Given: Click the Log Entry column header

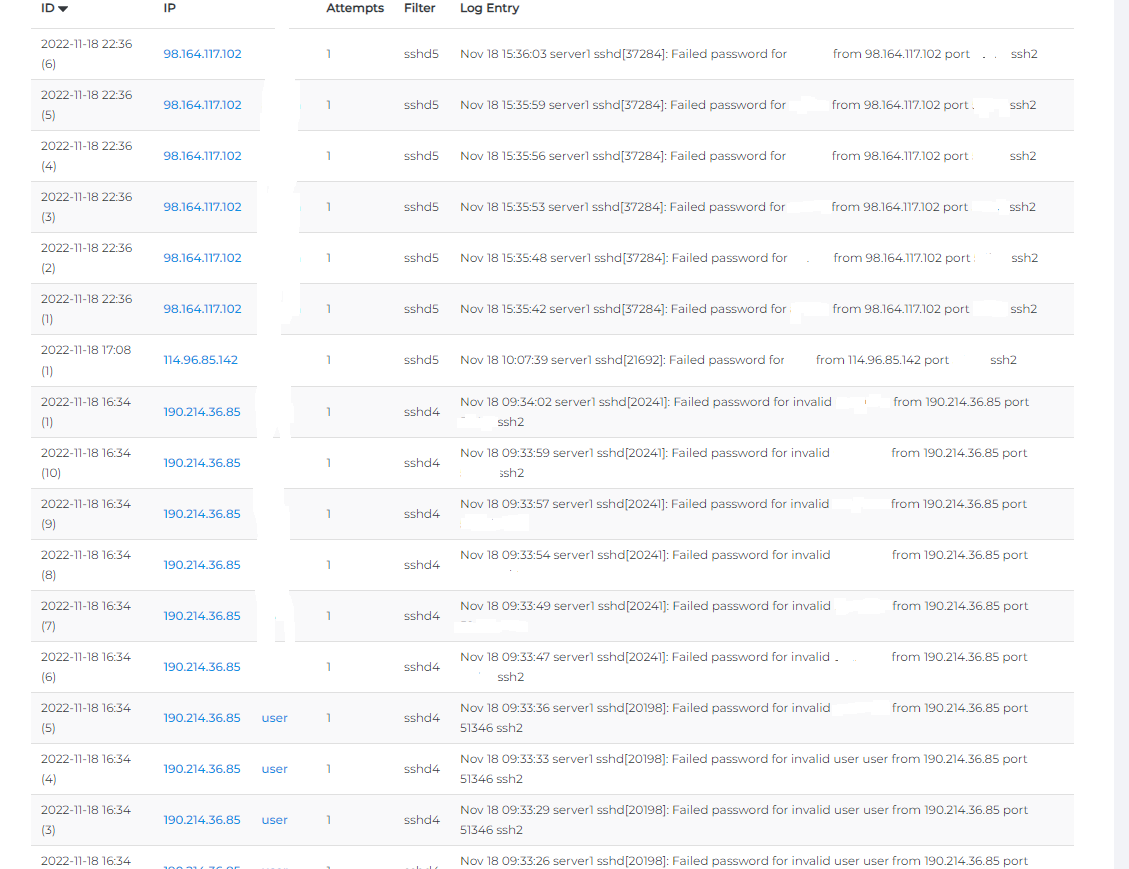Looking at the screenshot, I should click(x=489, y=8).
